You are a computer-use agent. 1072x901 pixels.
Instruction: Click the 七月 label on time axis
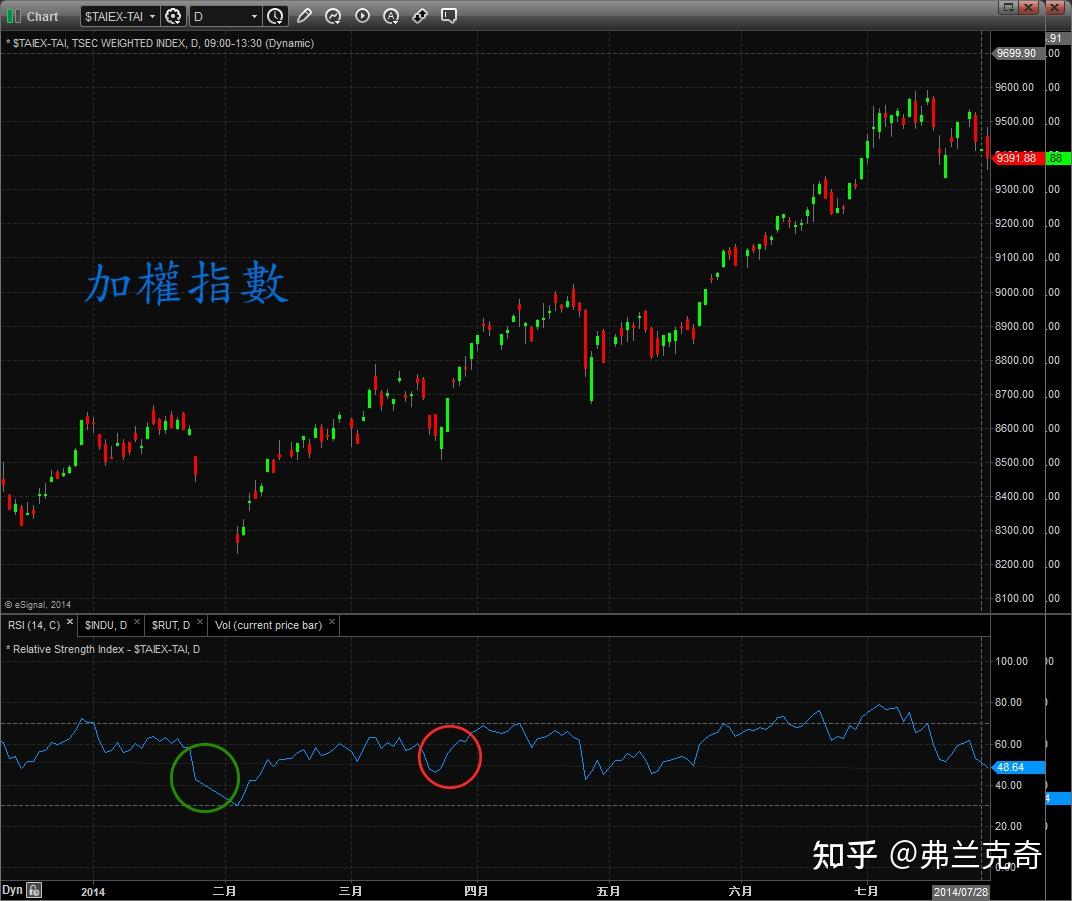click(866, 891)
